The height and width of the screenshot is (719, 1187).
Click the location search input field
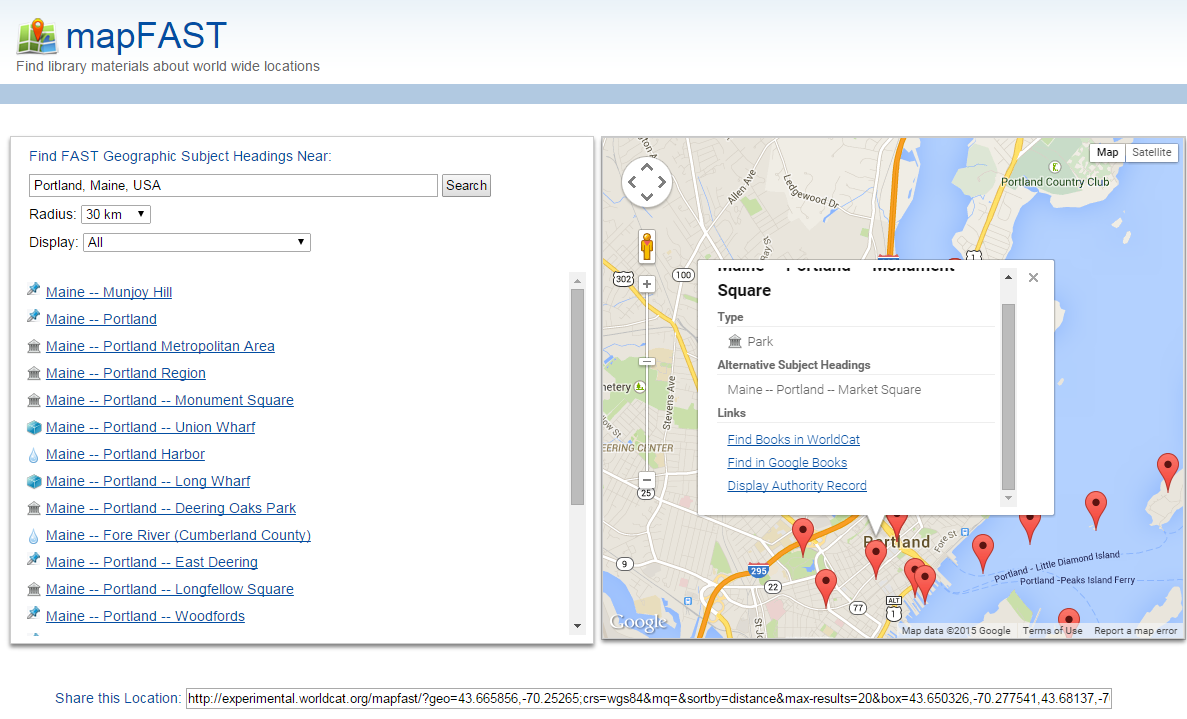(x=233, y=185)
